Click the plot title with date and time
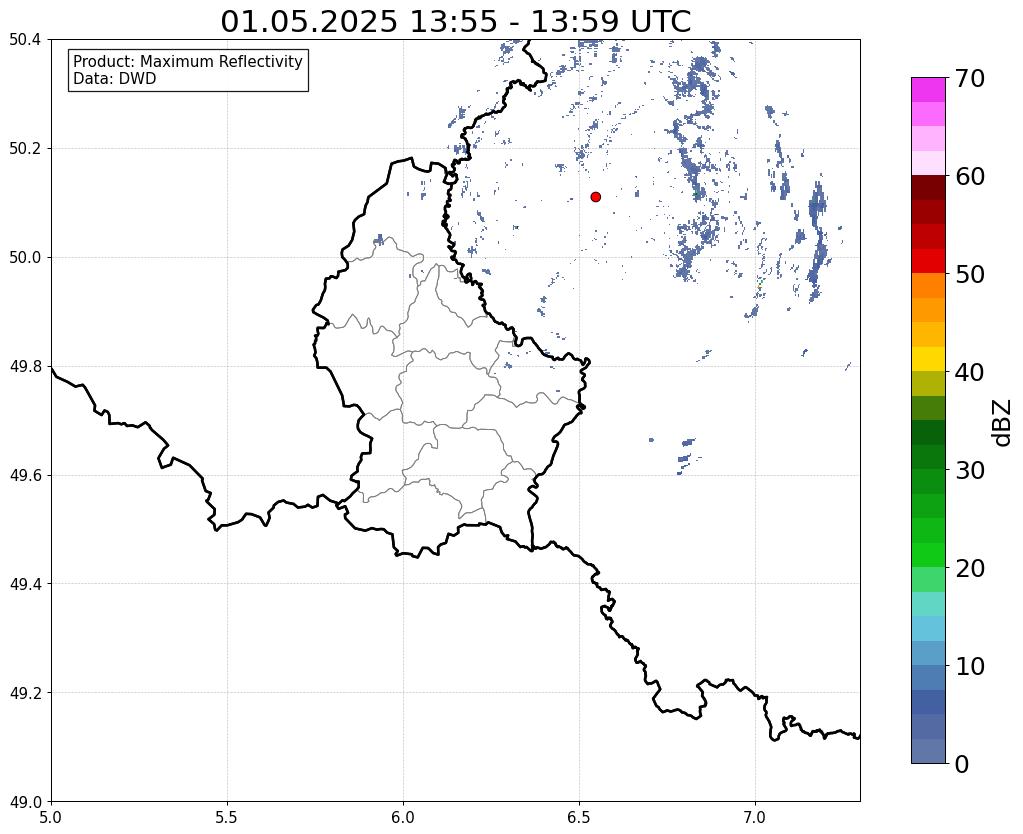 coord(455,21)
